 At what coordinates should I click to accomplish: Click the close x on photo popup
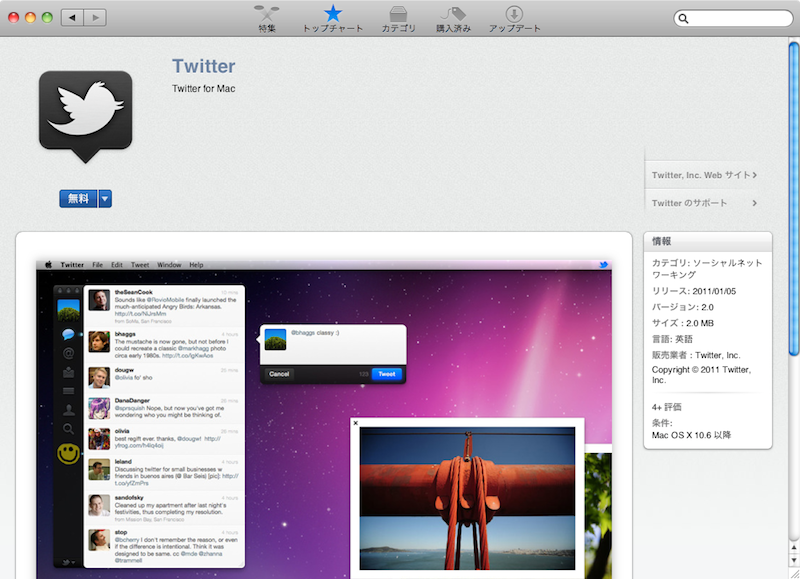pos(356,423)
